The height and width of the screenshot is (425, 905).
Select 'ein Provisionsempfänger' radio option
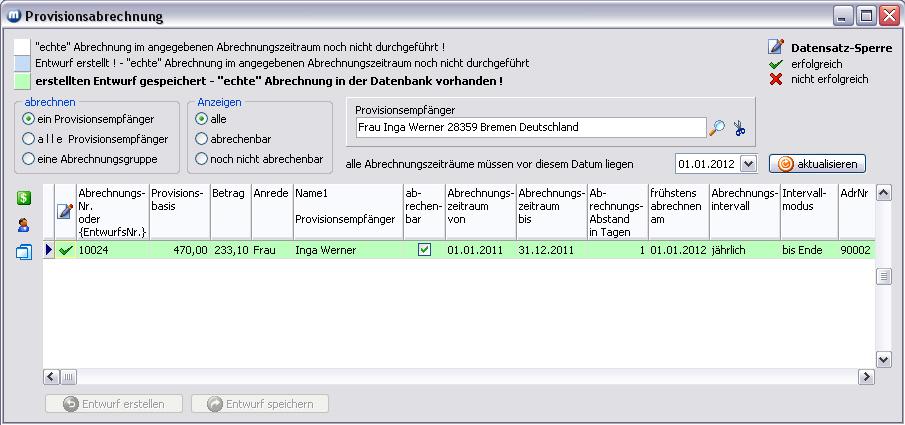(29, 119)
